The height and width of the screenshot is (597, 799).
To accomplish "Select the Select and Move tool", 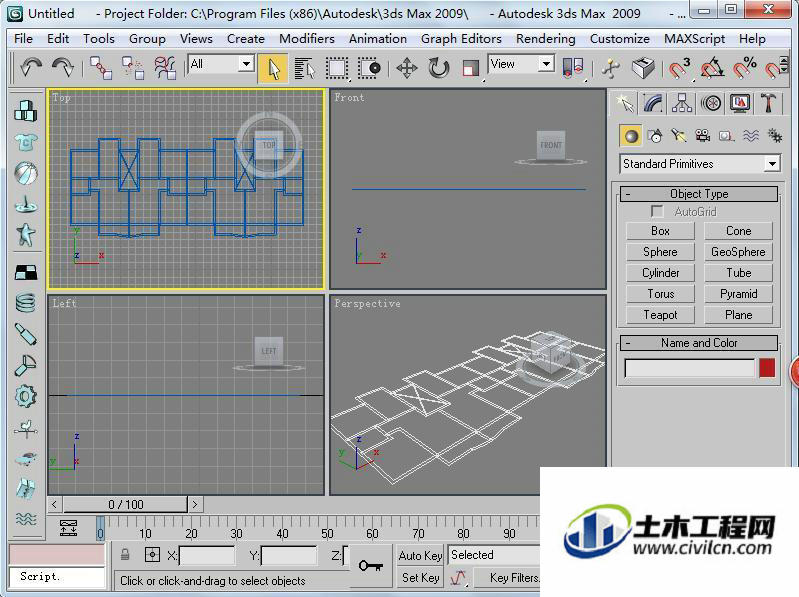I will (407, 68).
